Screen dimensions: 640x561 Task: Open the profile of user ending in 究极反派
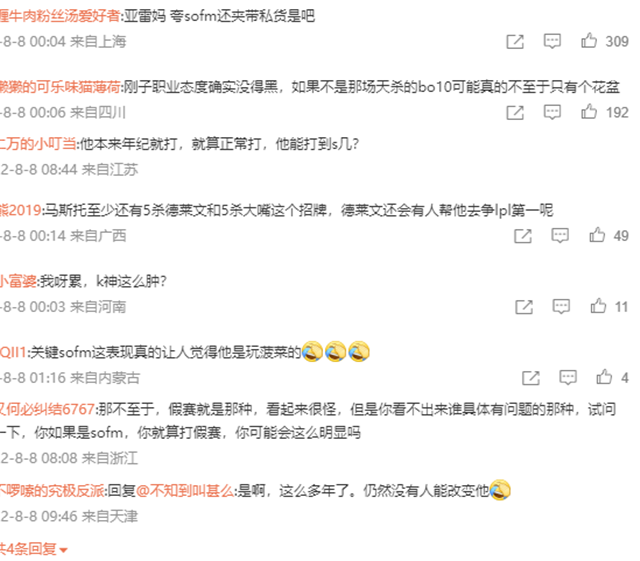click(x=52, y=490)
